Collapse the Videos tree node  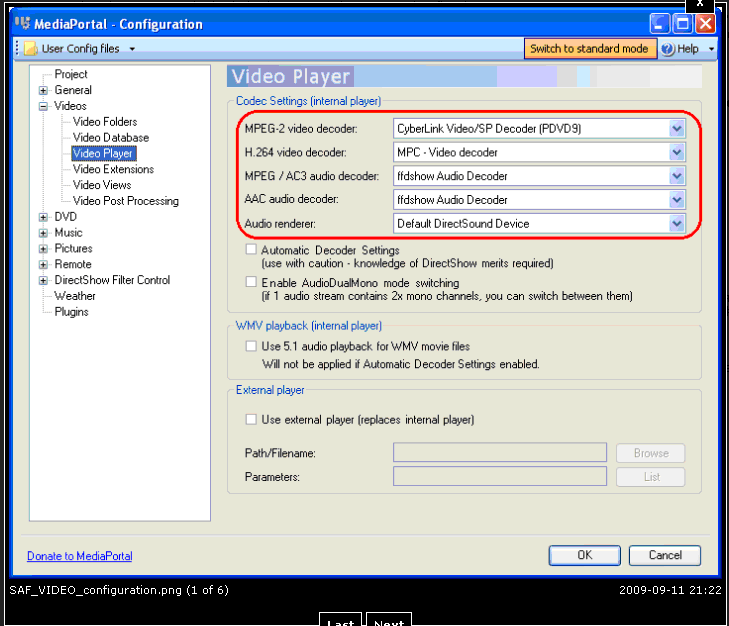(x=43, y=106)
